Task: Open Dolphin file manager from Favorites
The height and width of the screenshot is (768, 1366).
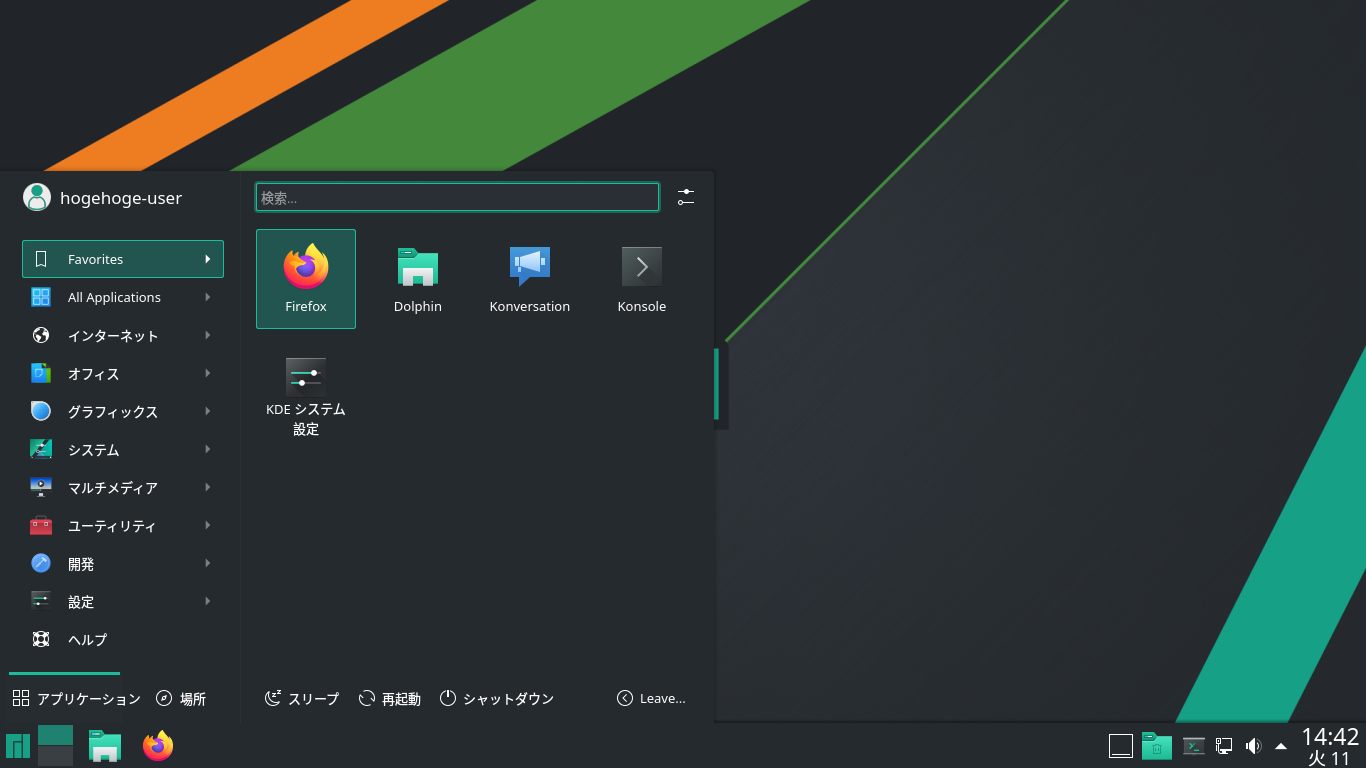Action: 418,279
